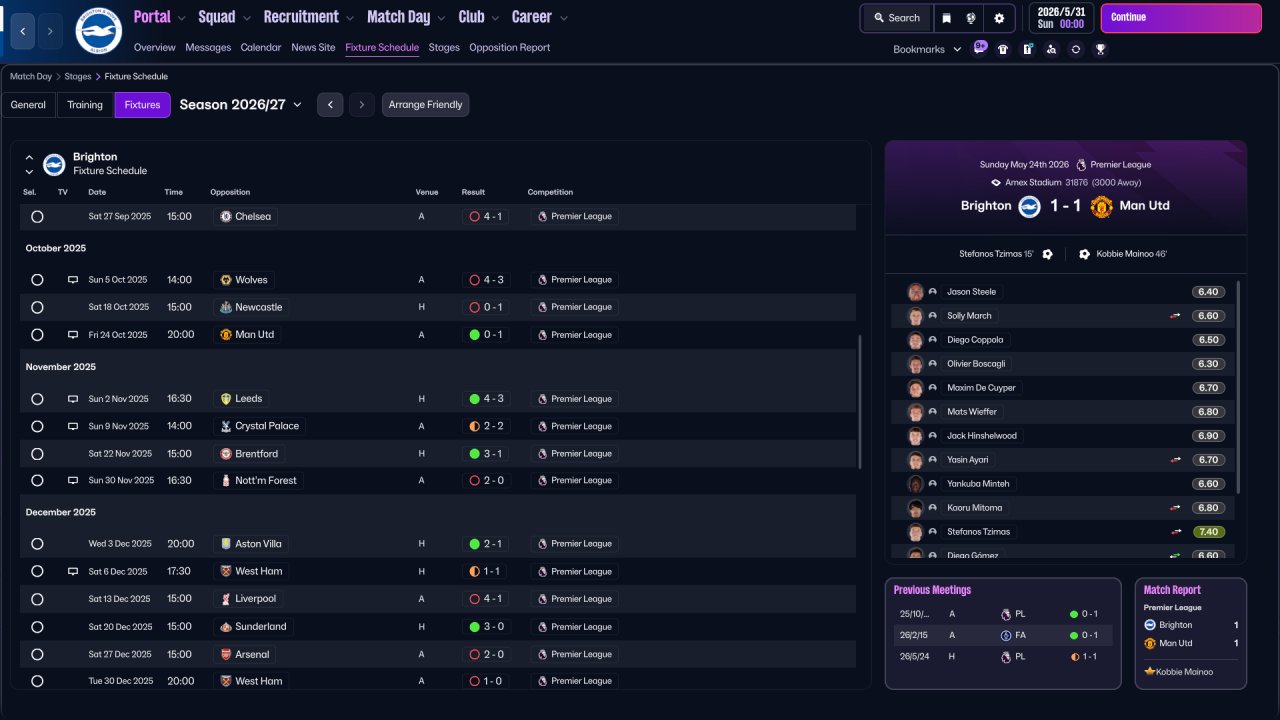This screenshot has width=1280, height=720.
Task: Click the Leeds crest in fixture list
Action: tap(226, 399)
